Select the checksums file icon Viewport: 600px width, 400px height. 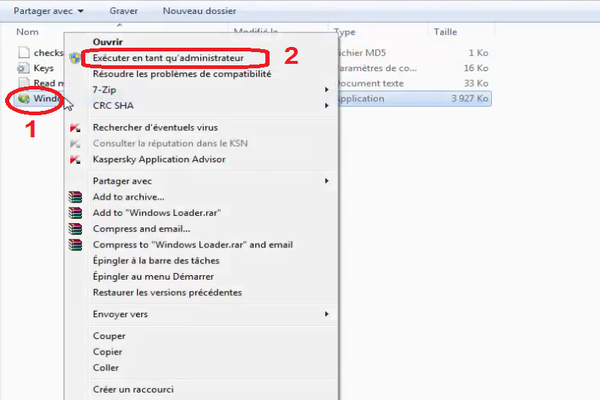24,52
